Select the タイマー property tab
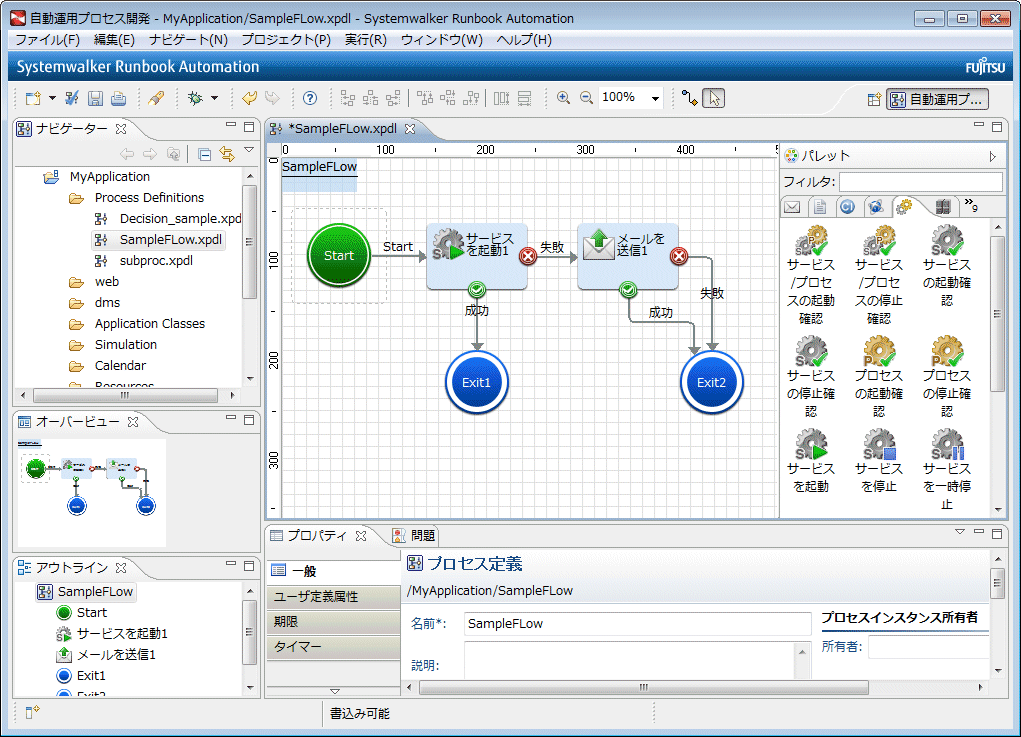The width and height of the screenshot is (1021, 737). pyautogui.click(x=333, y=647)
